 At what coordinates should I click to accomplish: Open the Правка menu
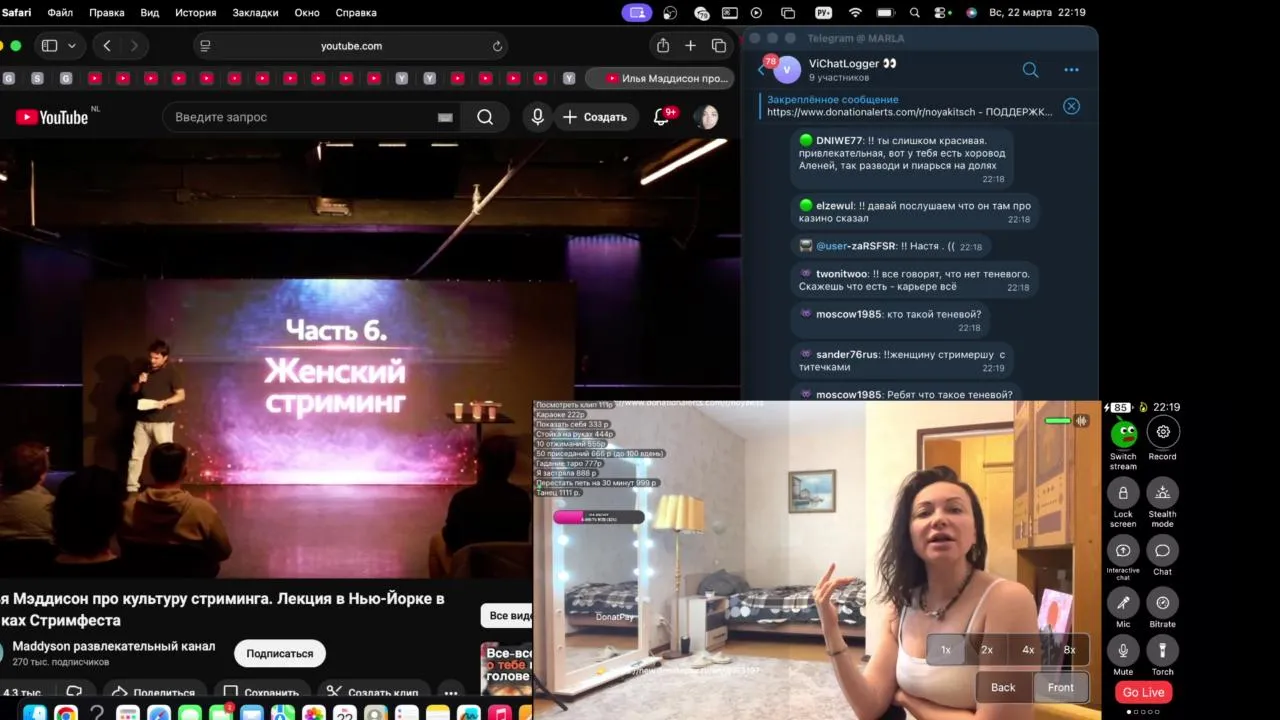107,13
